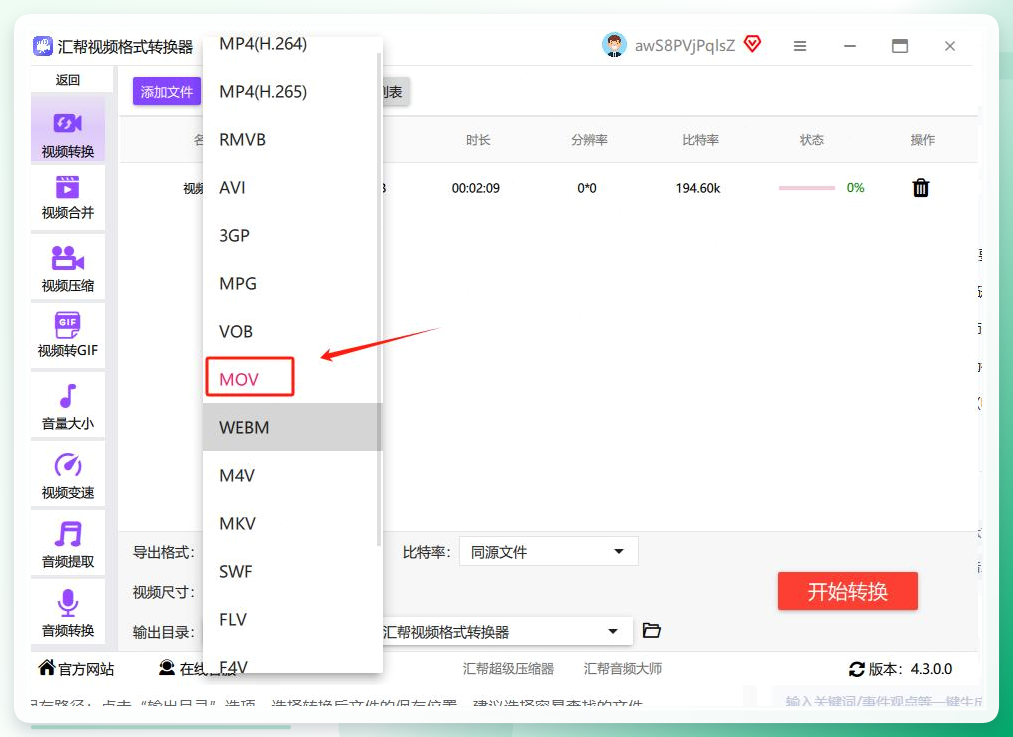Click the 添加文件 add file button

pyautogui.click(x=167, y=92)
